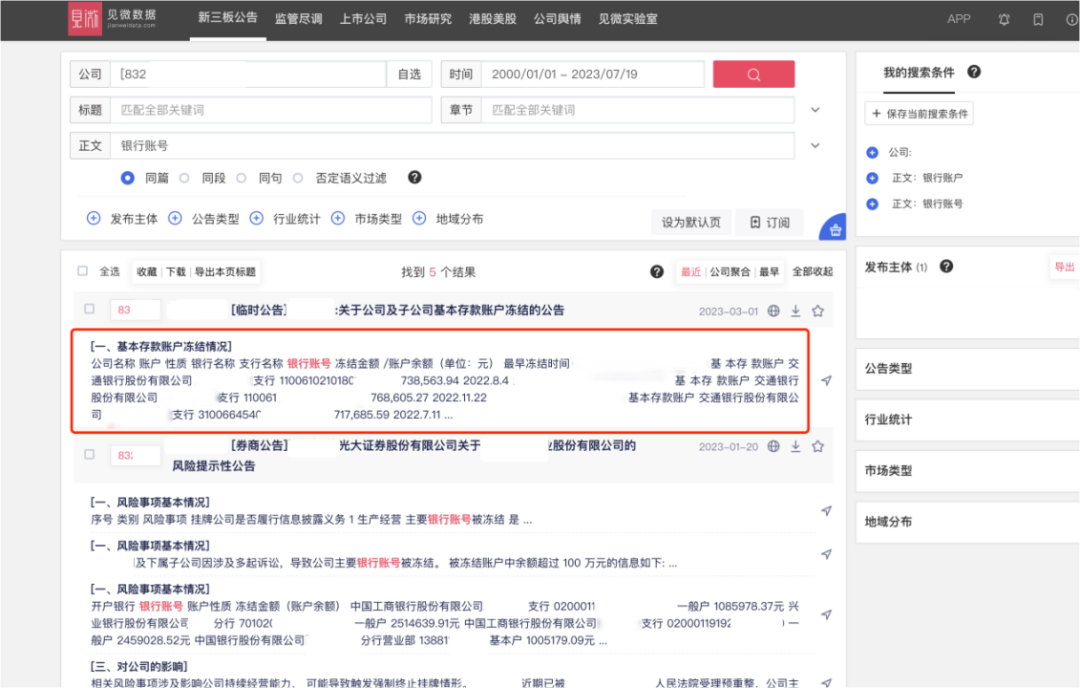This screenshot has height=688, width=1080.
Task: Open the 公告类型 sidebar panel
Action: point(968,368)
